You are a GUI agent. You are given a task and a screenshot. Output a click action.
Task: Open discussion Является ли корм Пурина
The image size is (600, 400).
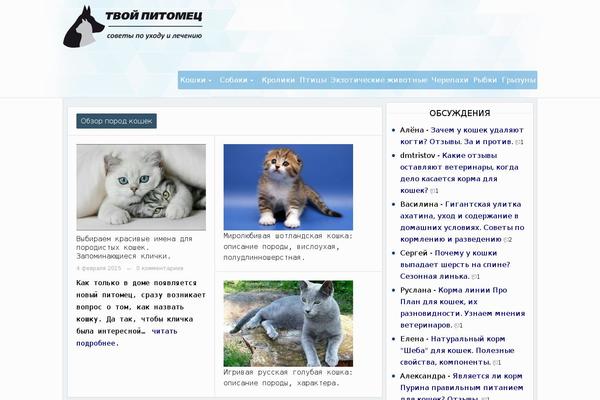[461, 386]
